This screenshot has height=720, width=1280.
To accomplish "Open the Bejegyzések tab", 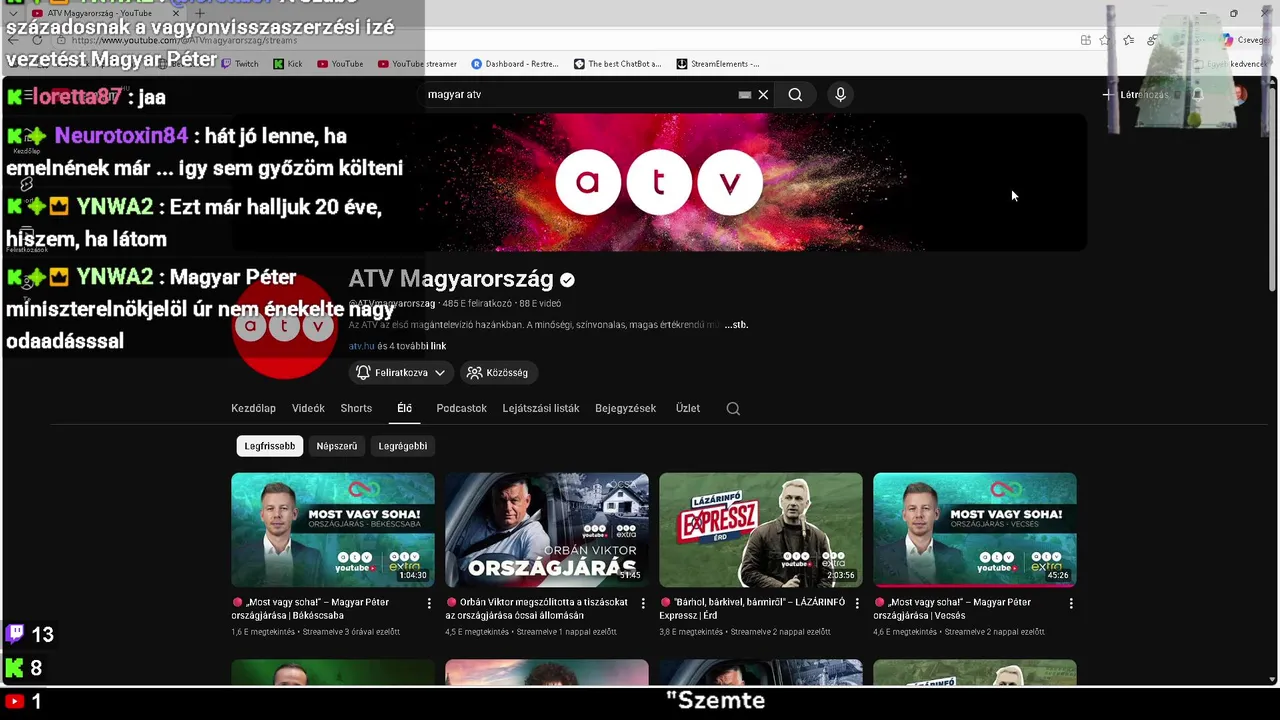I will pyautogui.click(x=625, y=408).
